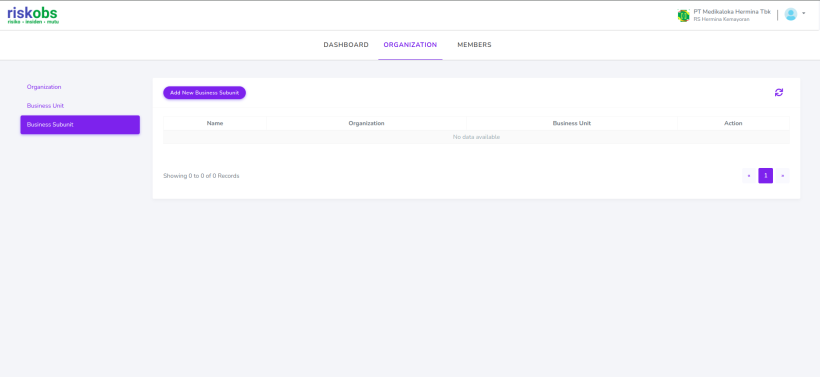Go to the previous page of results

(749, 176)
